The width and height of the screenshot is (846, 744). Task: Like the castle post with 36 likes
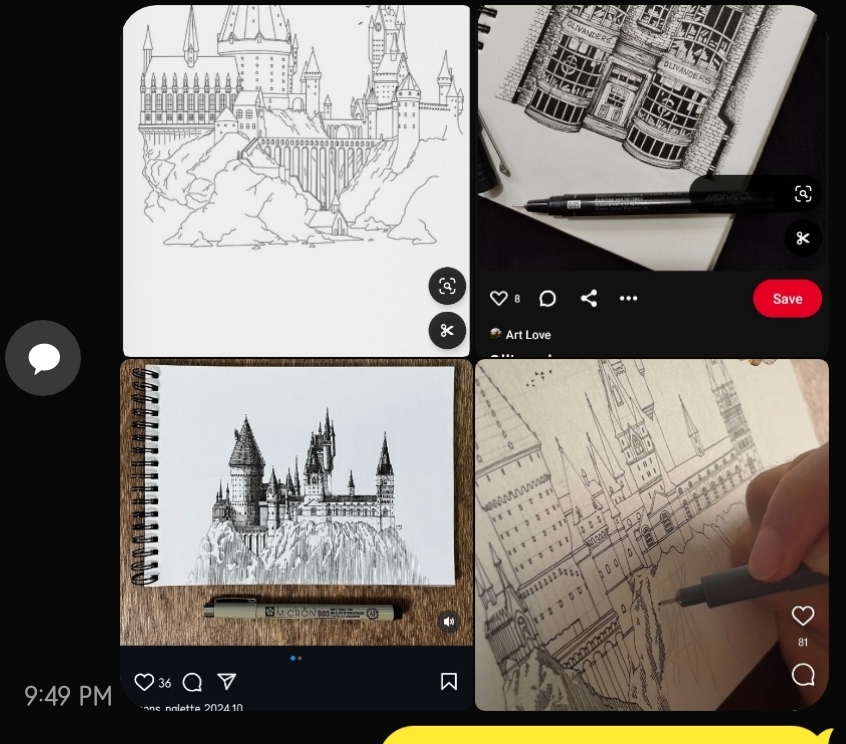(x=144, y=682)
